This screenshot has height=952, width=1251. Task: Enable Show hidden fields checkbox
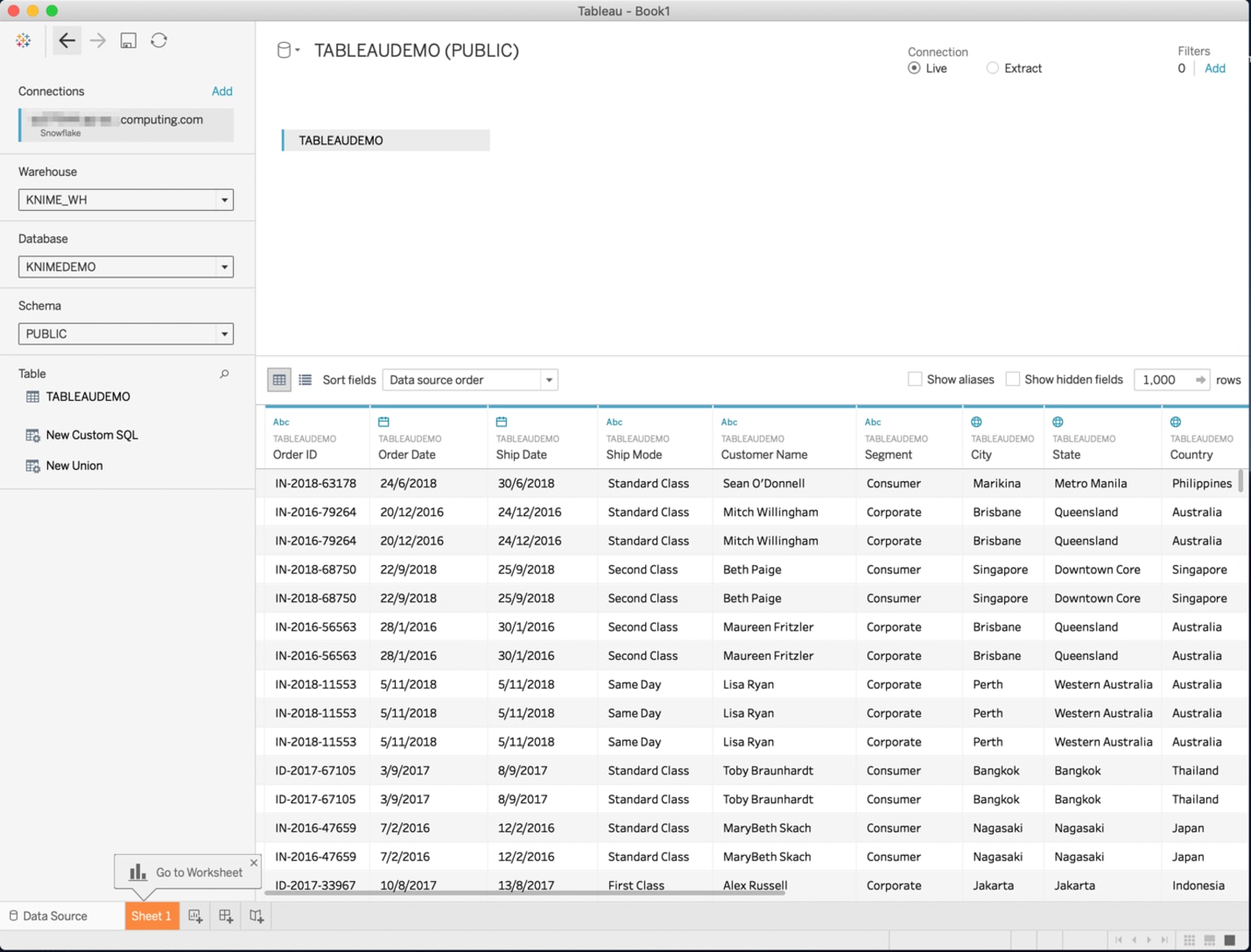click(1013, 379)
